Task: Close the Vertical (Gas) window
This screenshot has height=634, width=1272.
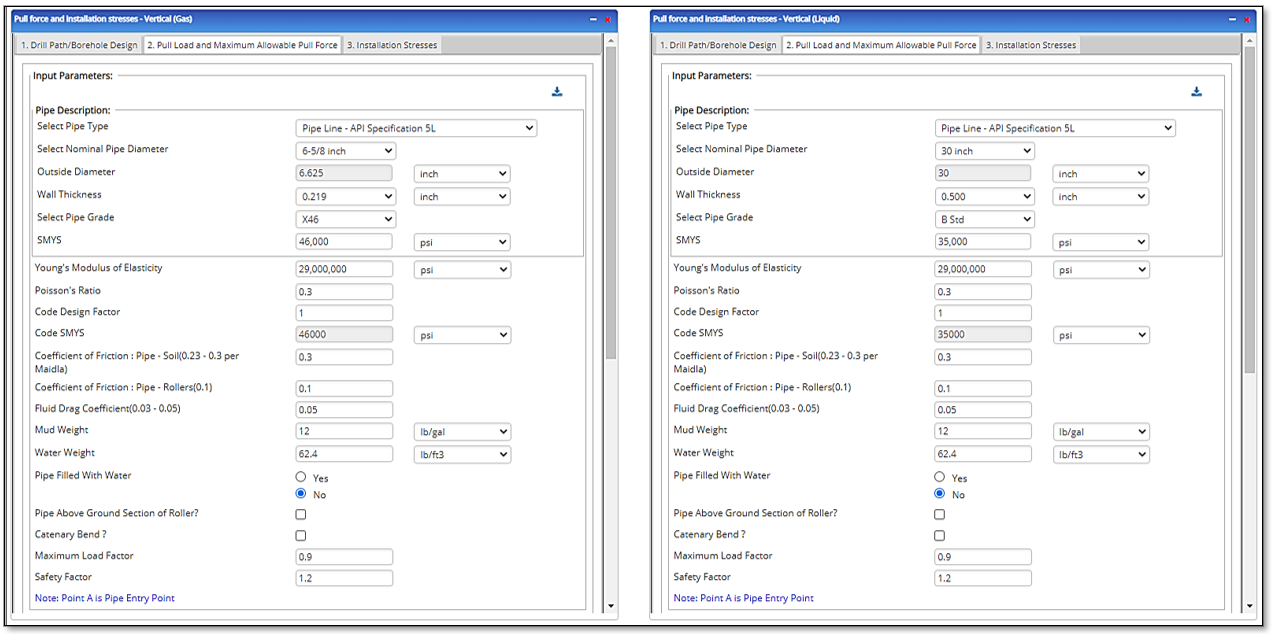Action: [x=608, y=19]
